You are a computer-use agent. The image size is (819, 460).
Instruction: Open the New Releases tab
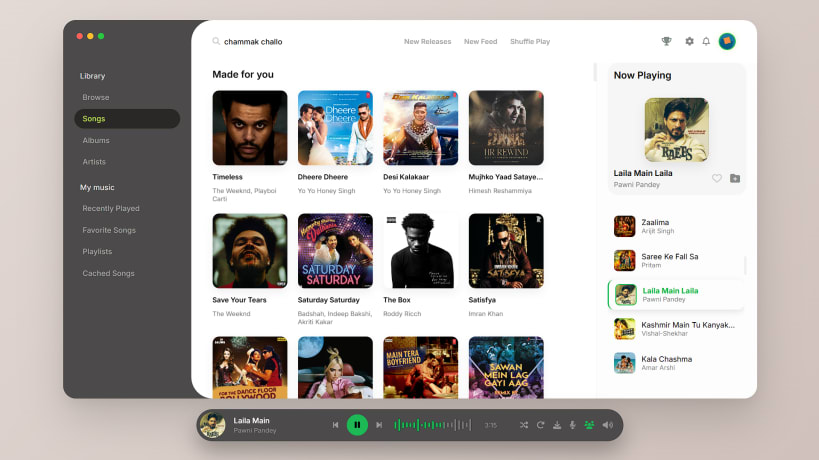coord(427,42)
